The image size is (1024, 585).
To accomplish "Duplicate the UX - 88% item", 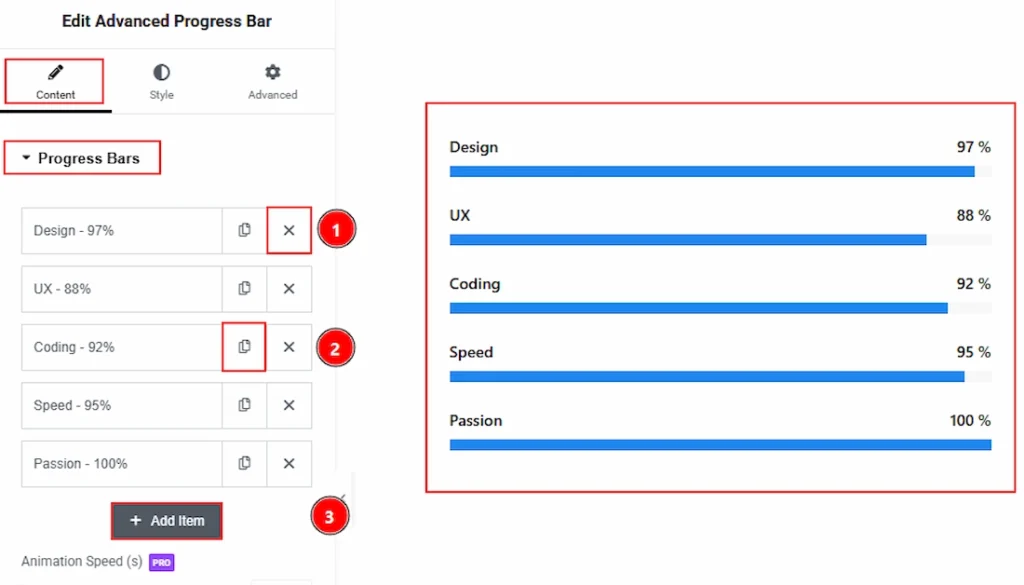I will 244,289.
